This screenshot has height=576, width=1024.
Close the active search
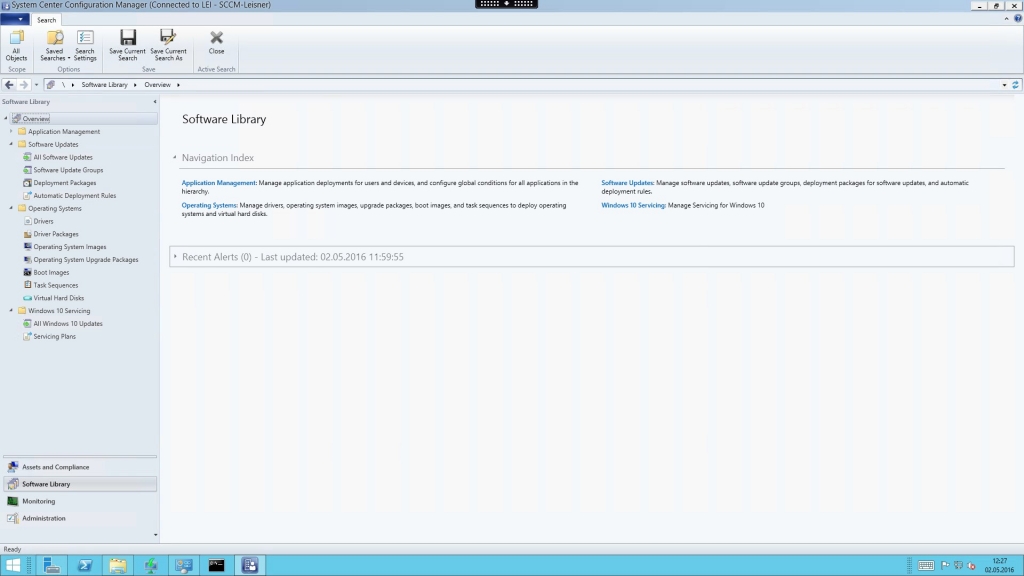point(216,42)
